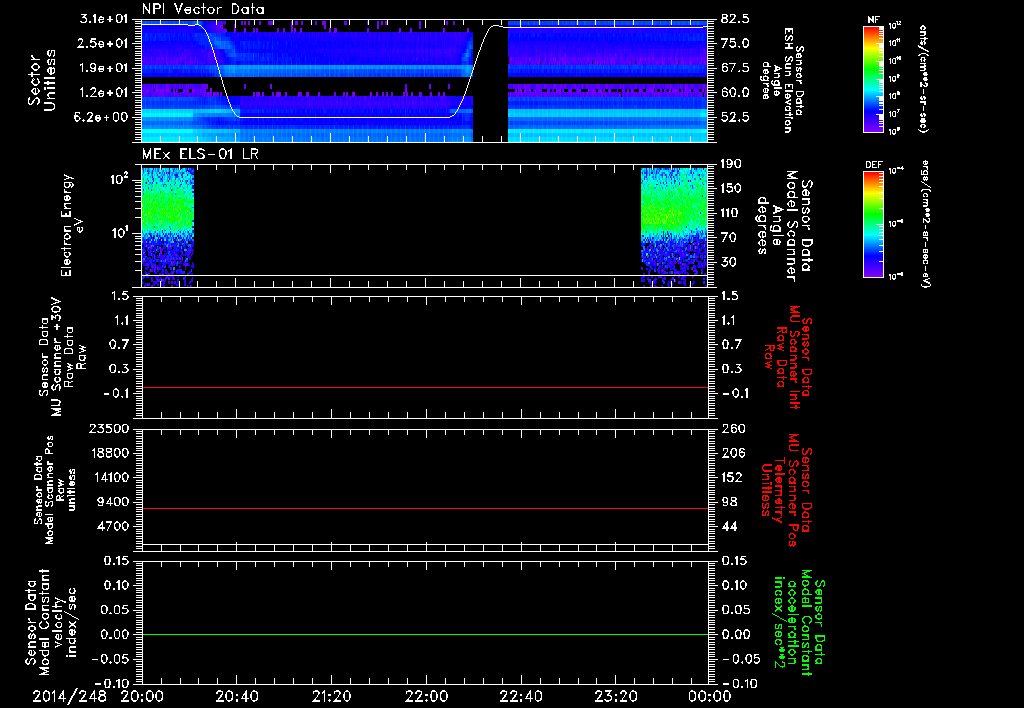Click the red line in Scanner Pos panel
Screen dimensions: 1024x708
pos(425,508)
